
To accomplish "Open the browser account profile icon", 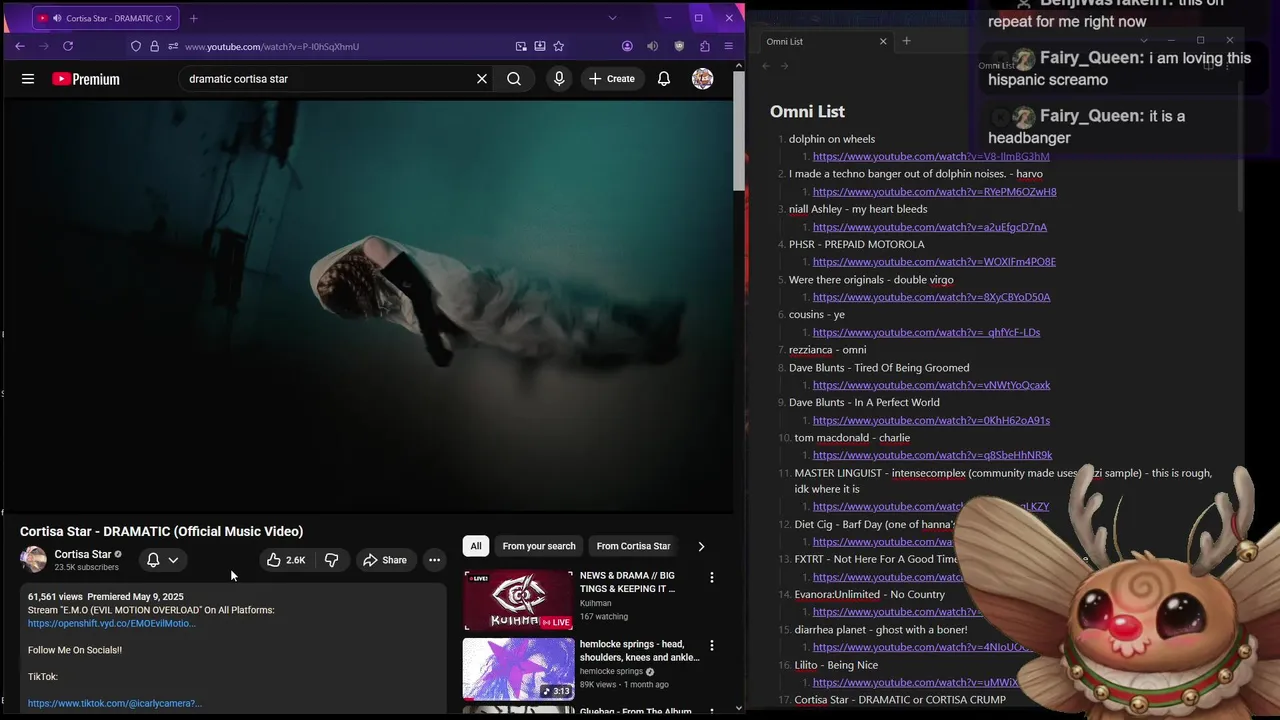I will coord(627,46).
